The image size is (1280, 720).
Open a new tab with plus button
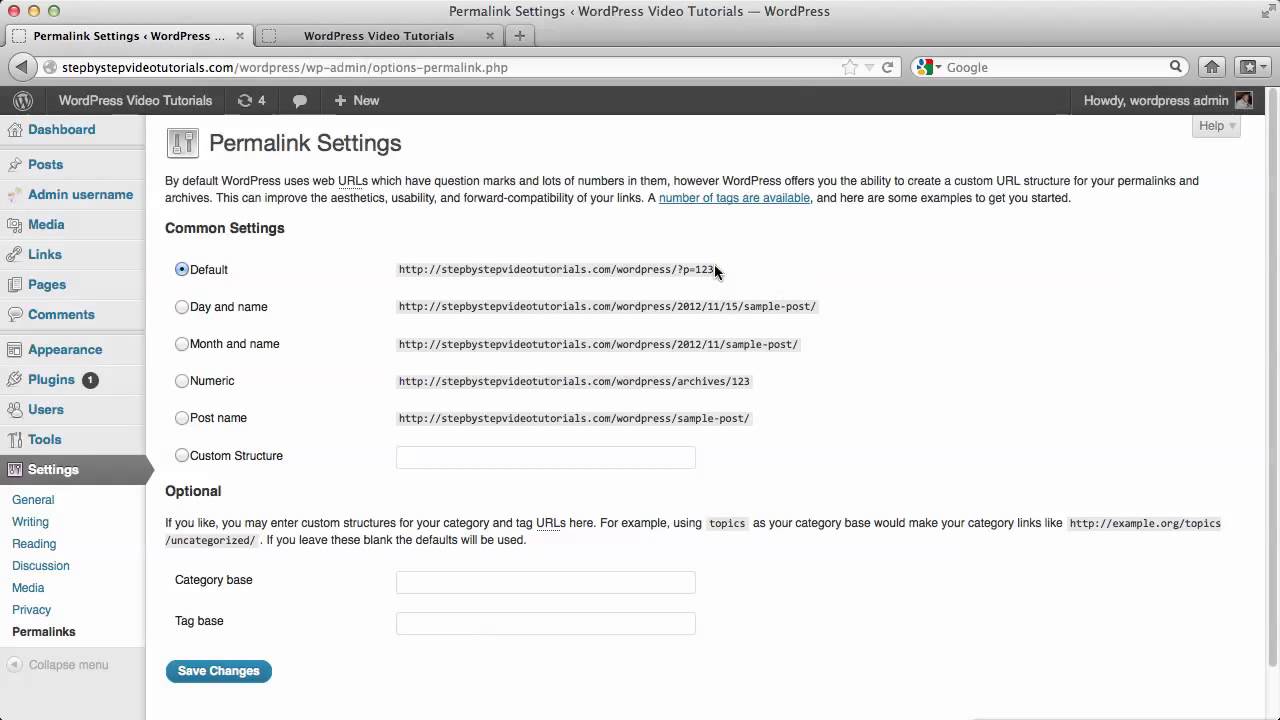coord(519,36)
